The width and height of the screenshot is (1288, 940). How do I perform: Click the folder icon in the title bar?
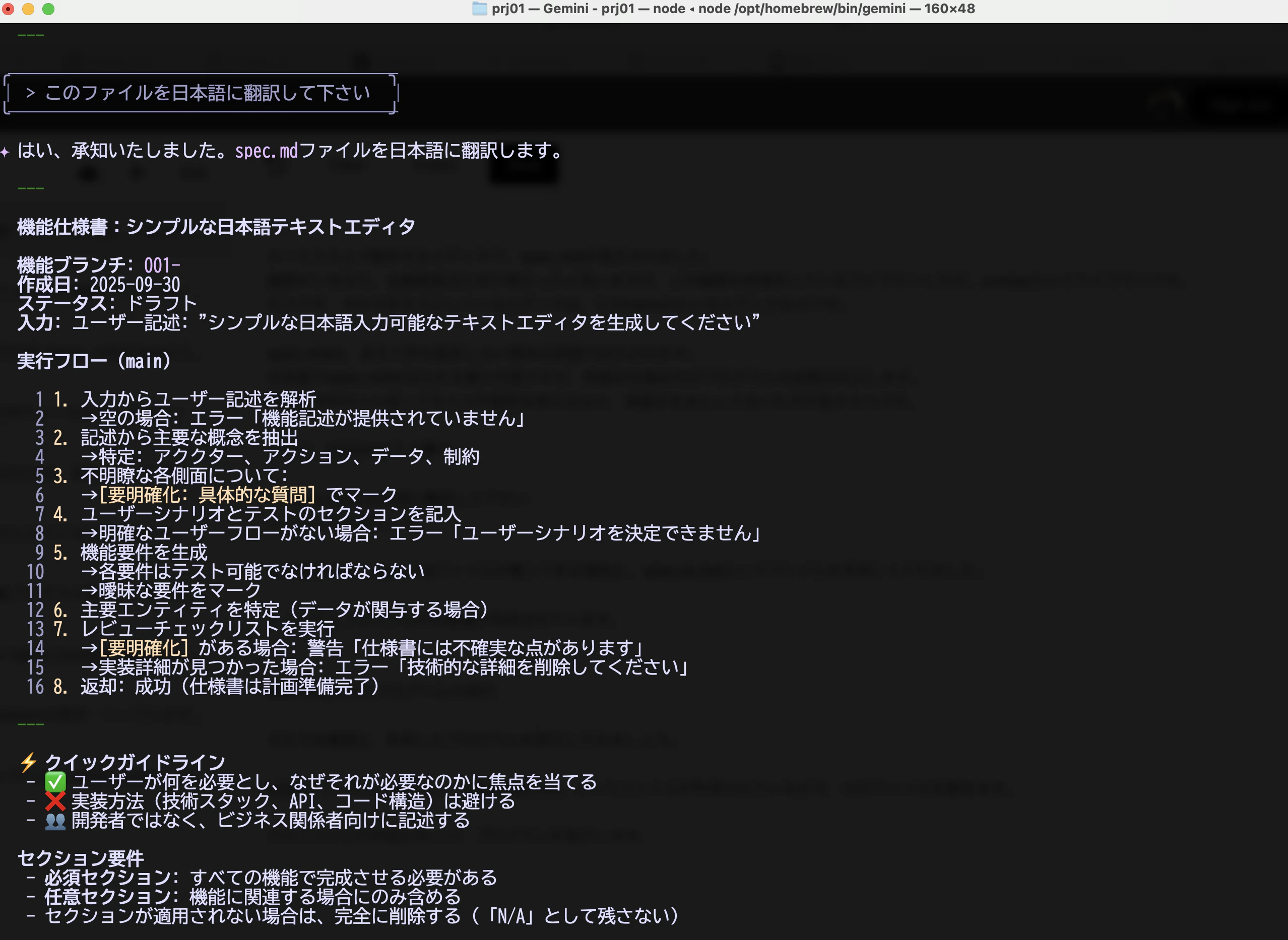click(479, 9)
